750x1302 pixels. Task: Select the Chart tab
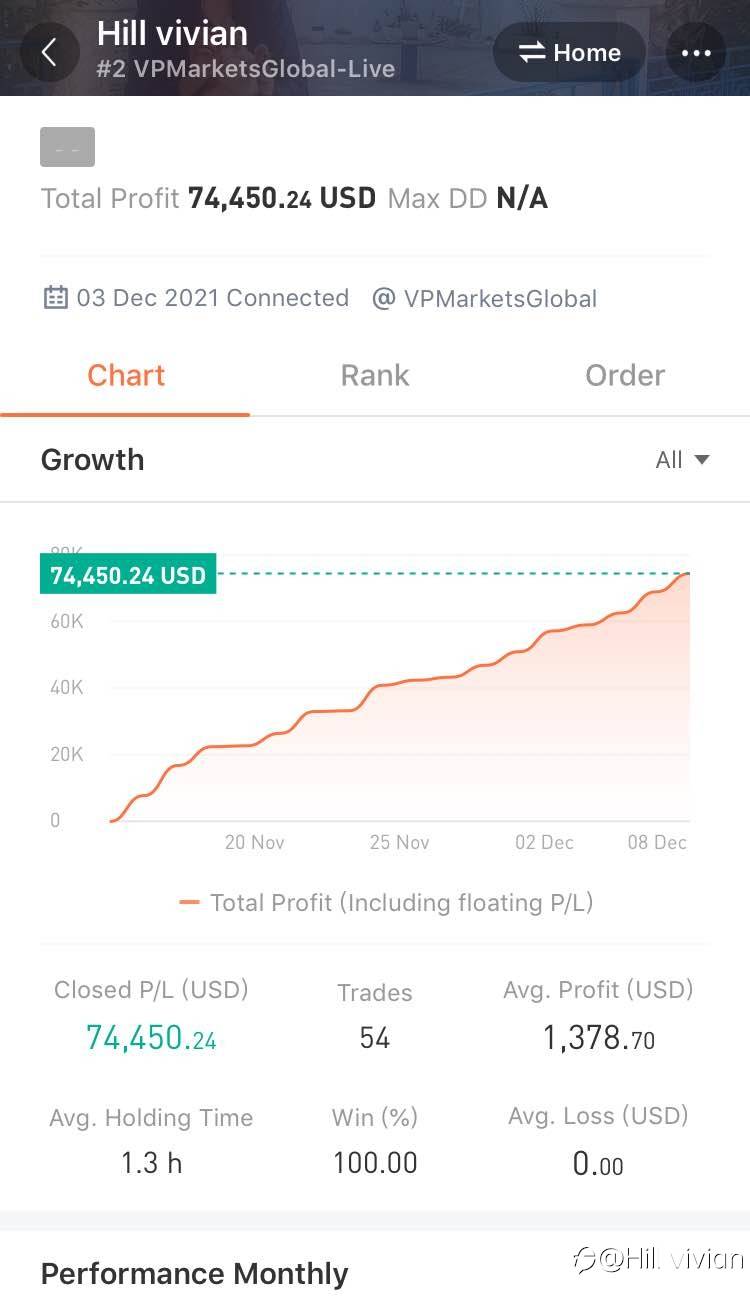coord(126,376)
